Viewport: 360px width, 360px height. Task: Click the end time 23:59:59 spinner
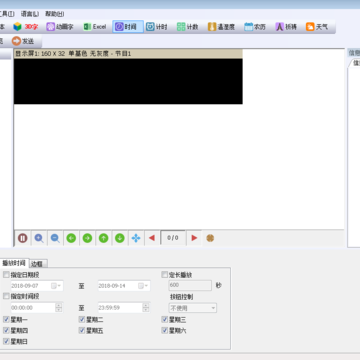[146, 308]
